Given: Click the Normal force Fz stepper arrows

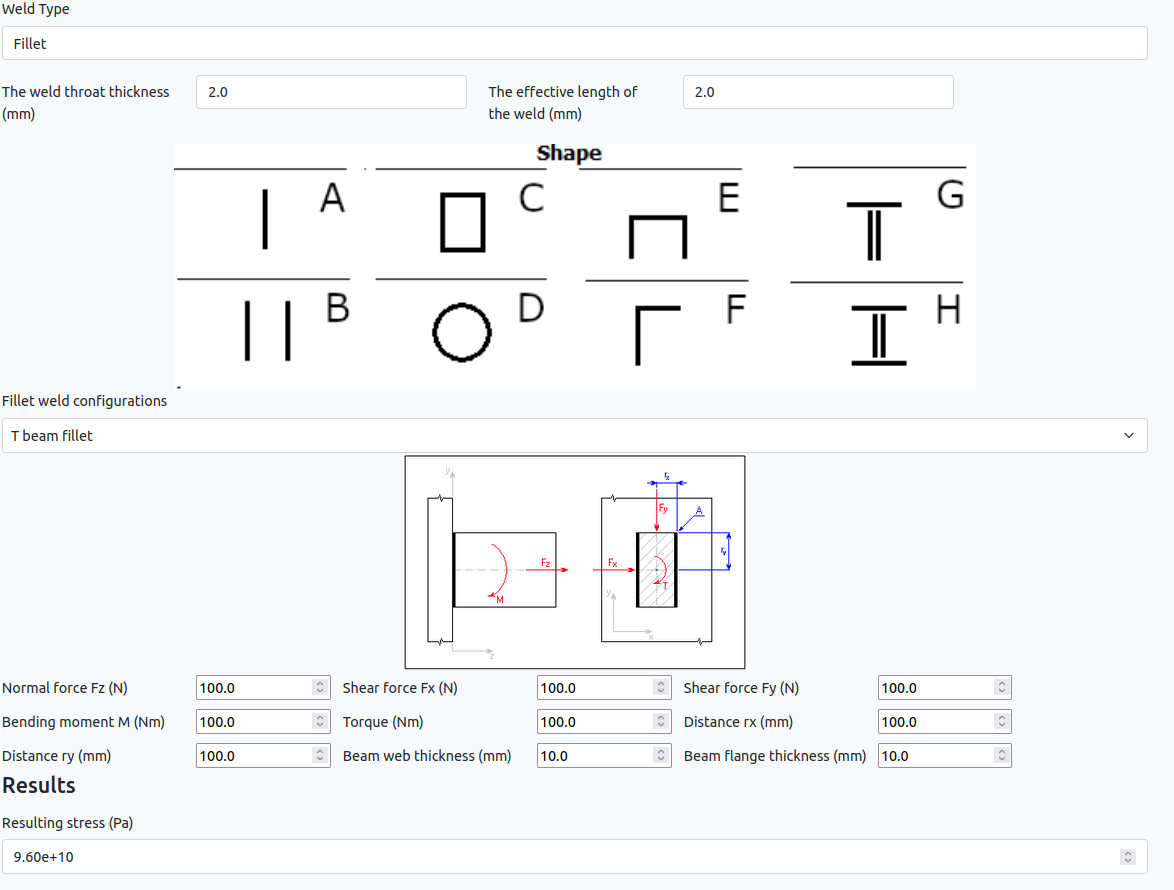Looking at the screenshot, I should (x=320, y=688).
